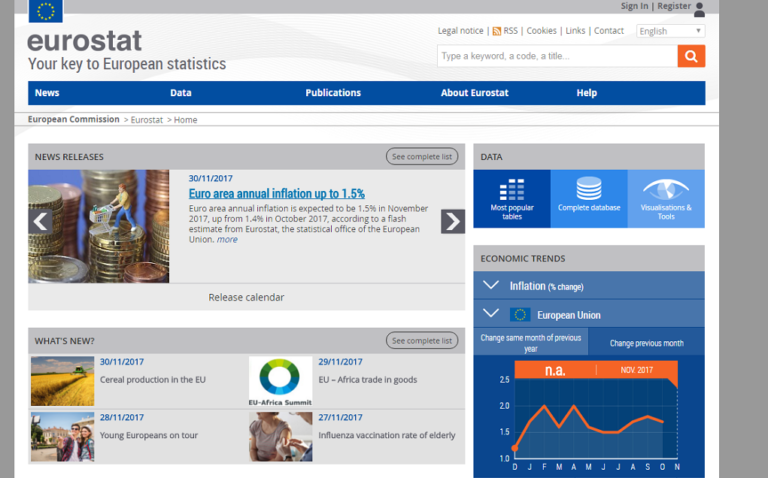The image size is (768, 478).
Task: Click the 27/11/2017 date in What's New
Action: (340, 417)
